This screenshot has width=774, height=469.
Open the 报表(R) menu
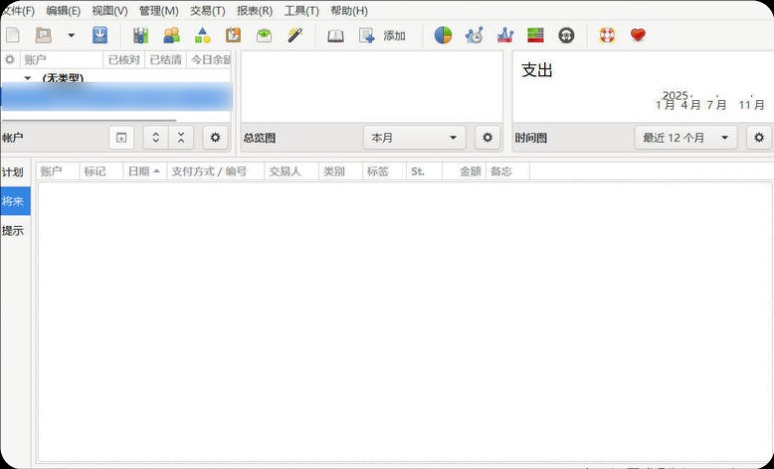pyautogui.click(x=255, y=11)
